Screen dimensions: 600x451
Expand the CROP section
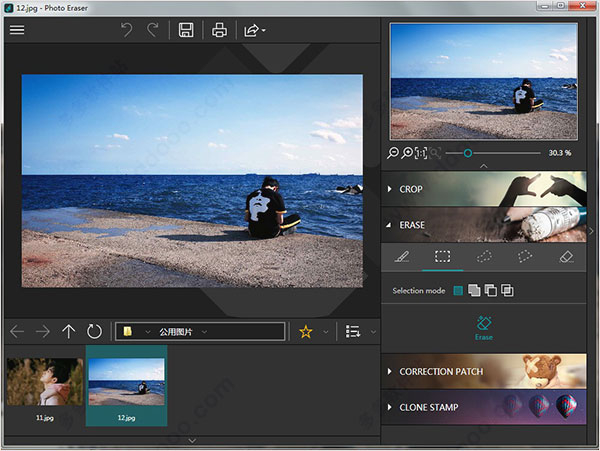pos(484,189)
